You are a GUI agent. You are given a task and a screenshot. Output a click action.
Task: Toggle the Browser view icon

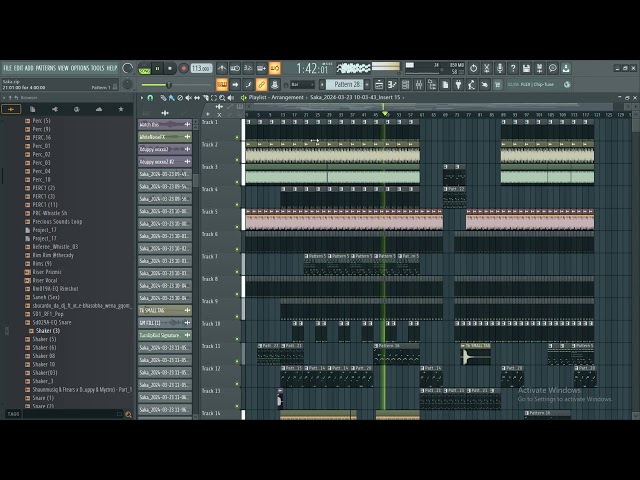(x=432, y=84)
